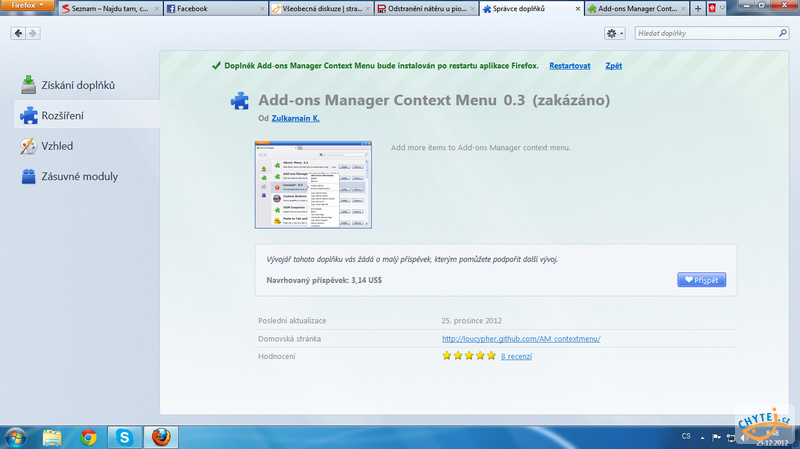Click the Firefox taskbar icon
Viewport: 800px width, 449px height.
pos(161,438)
